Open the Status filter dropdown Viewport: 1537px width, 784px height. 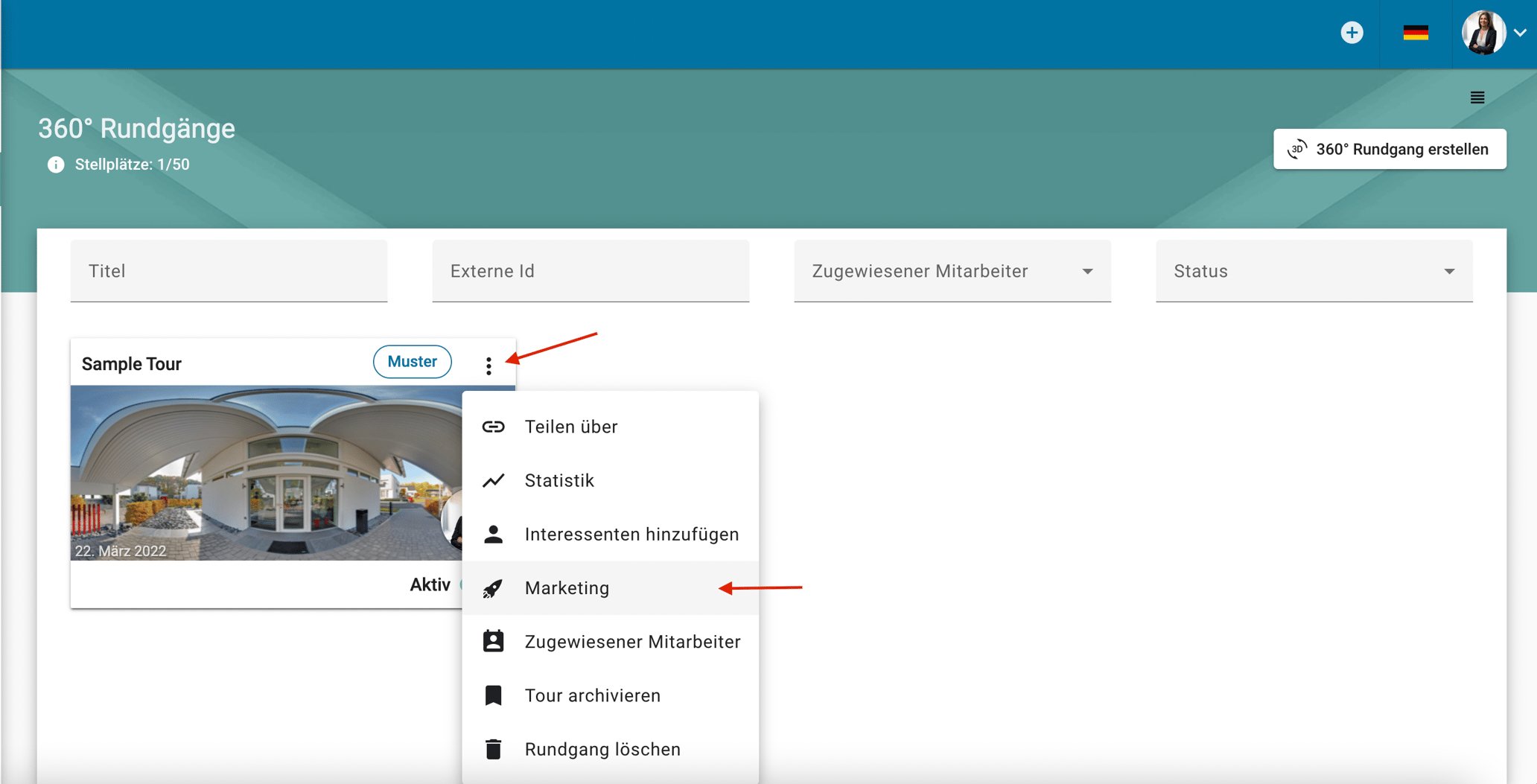click(1314, 271)
